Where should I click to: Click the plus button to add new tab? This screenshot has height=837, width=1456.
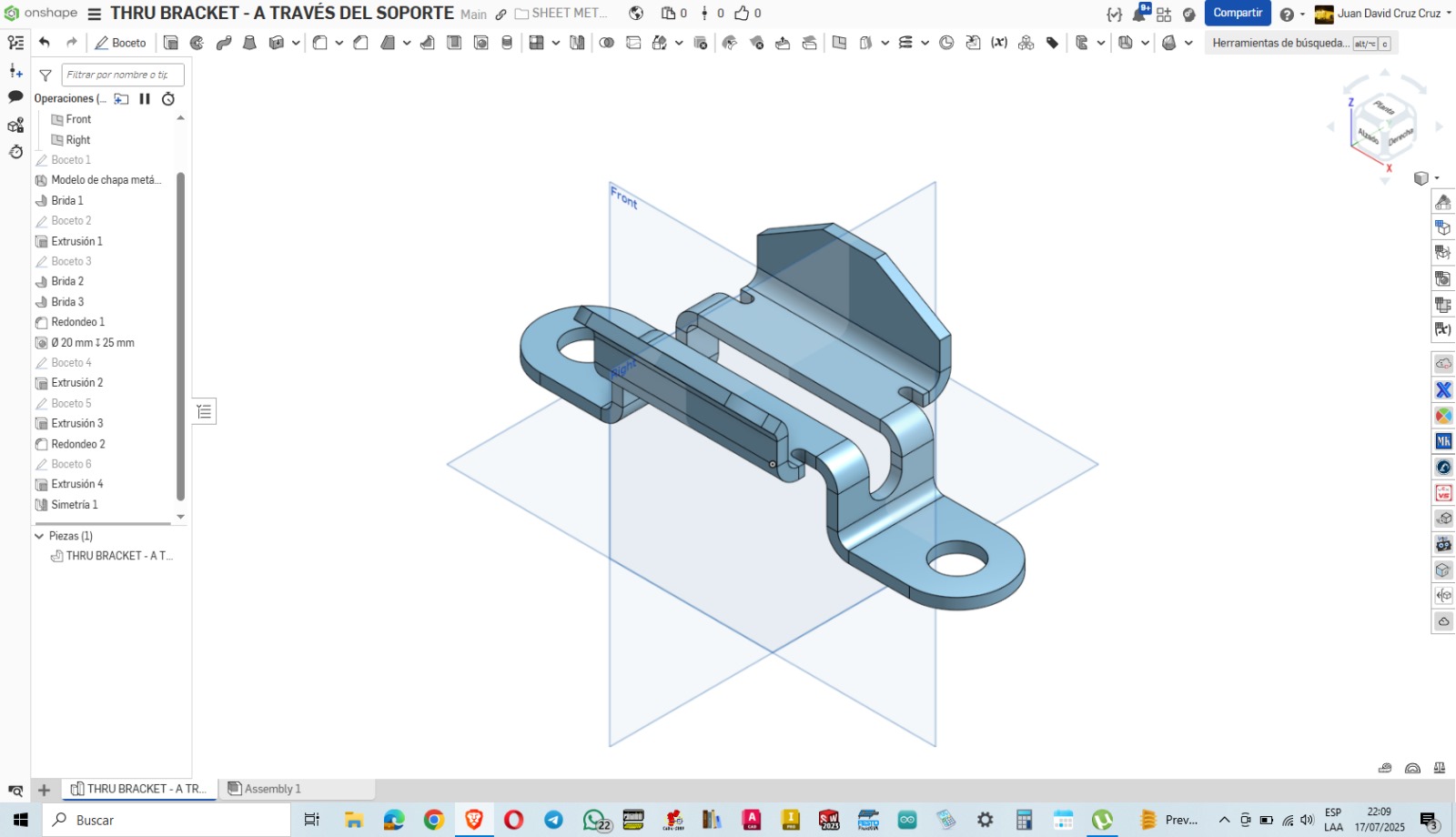coord(44,790)
